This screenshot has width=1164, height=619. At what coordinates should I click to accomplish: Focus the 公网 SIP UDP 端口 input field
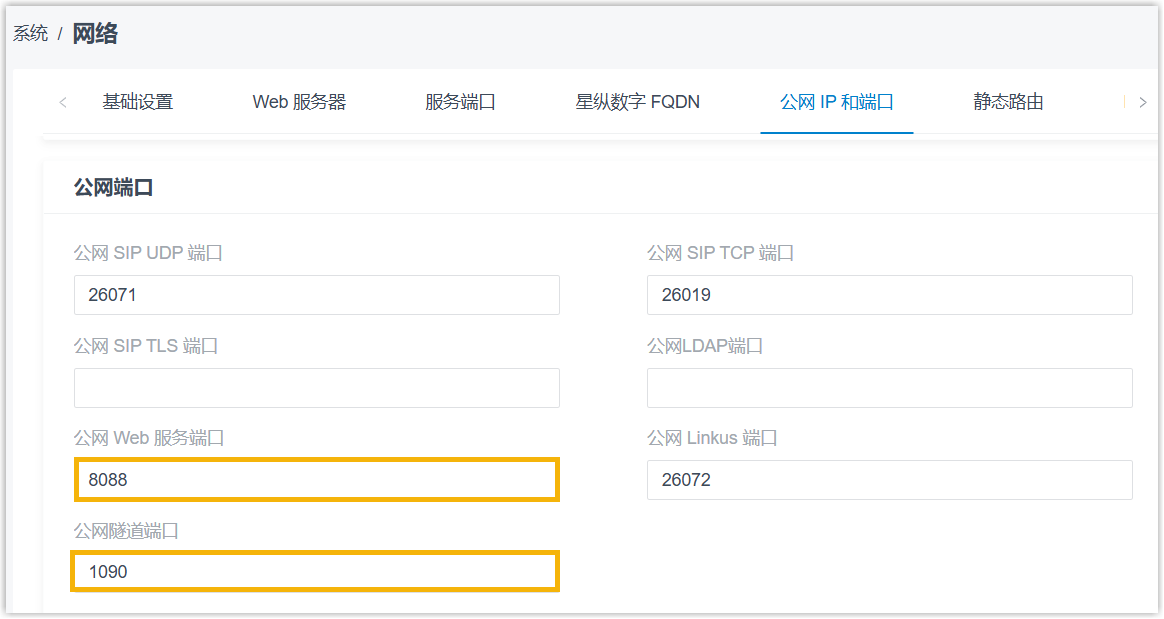(316, 295)
